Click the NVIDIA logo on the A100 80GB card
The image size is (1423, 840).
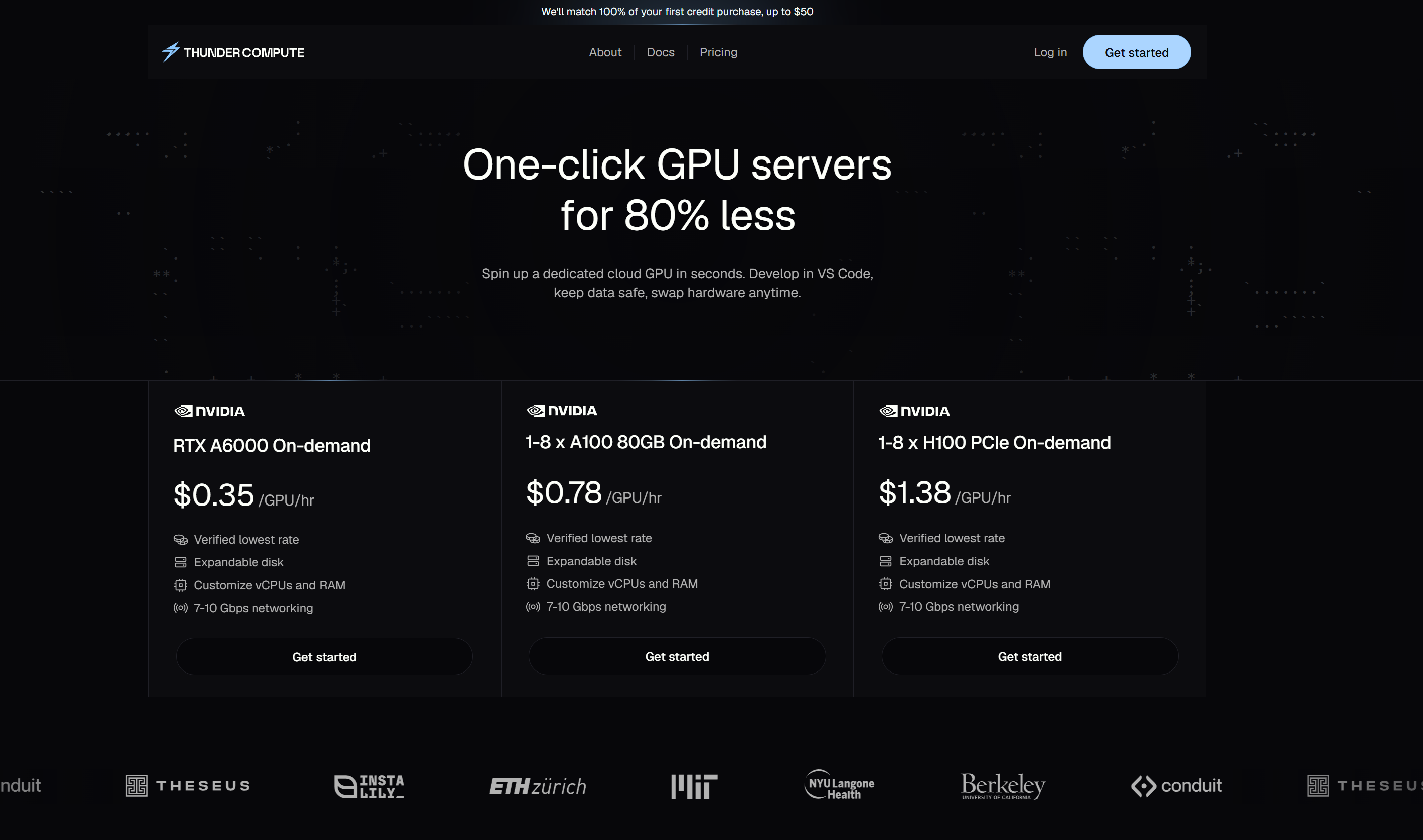(x=561, y=411)
